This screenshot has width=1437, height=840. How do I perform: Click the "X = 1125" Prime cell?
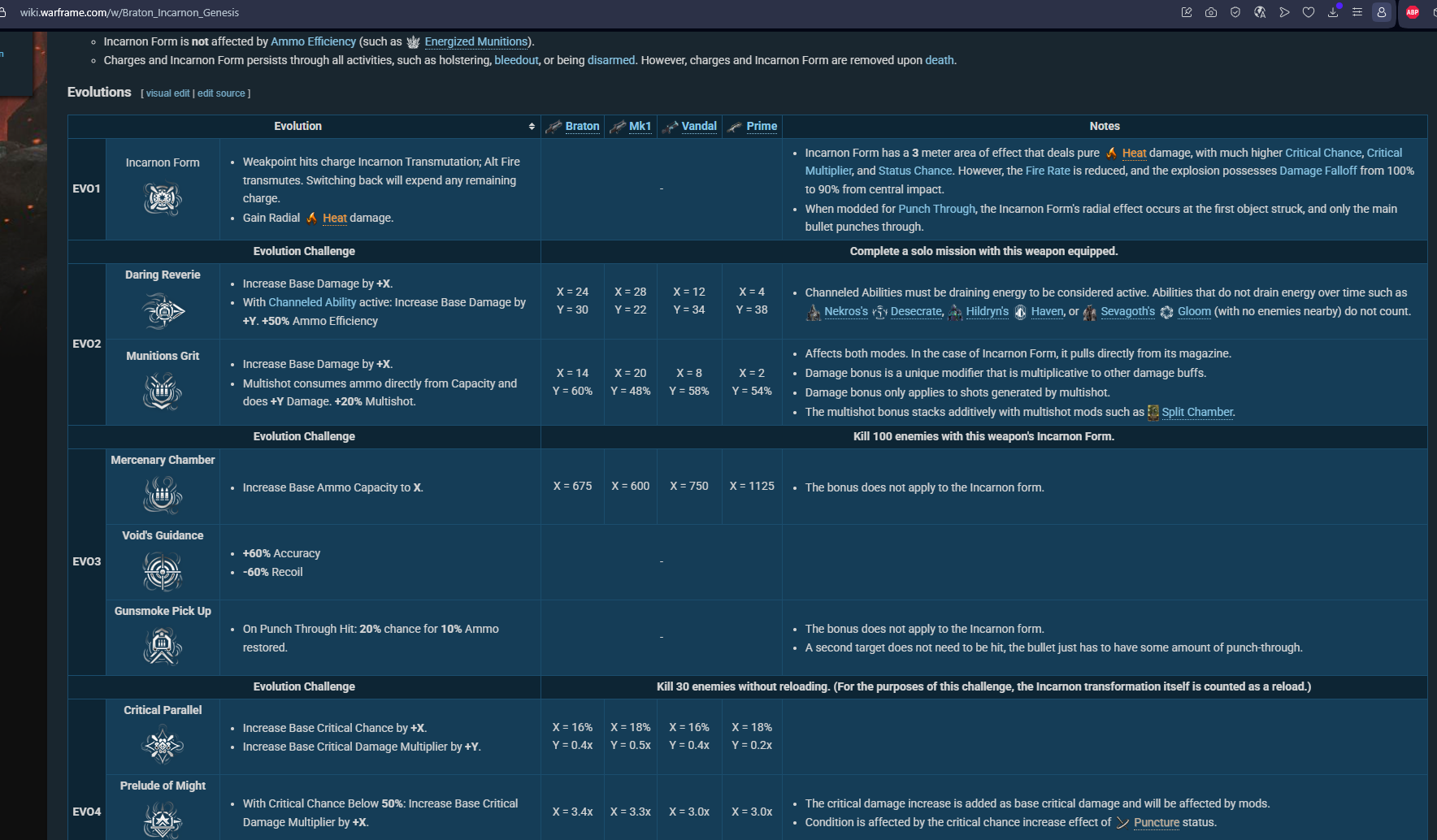coord(752,486)
